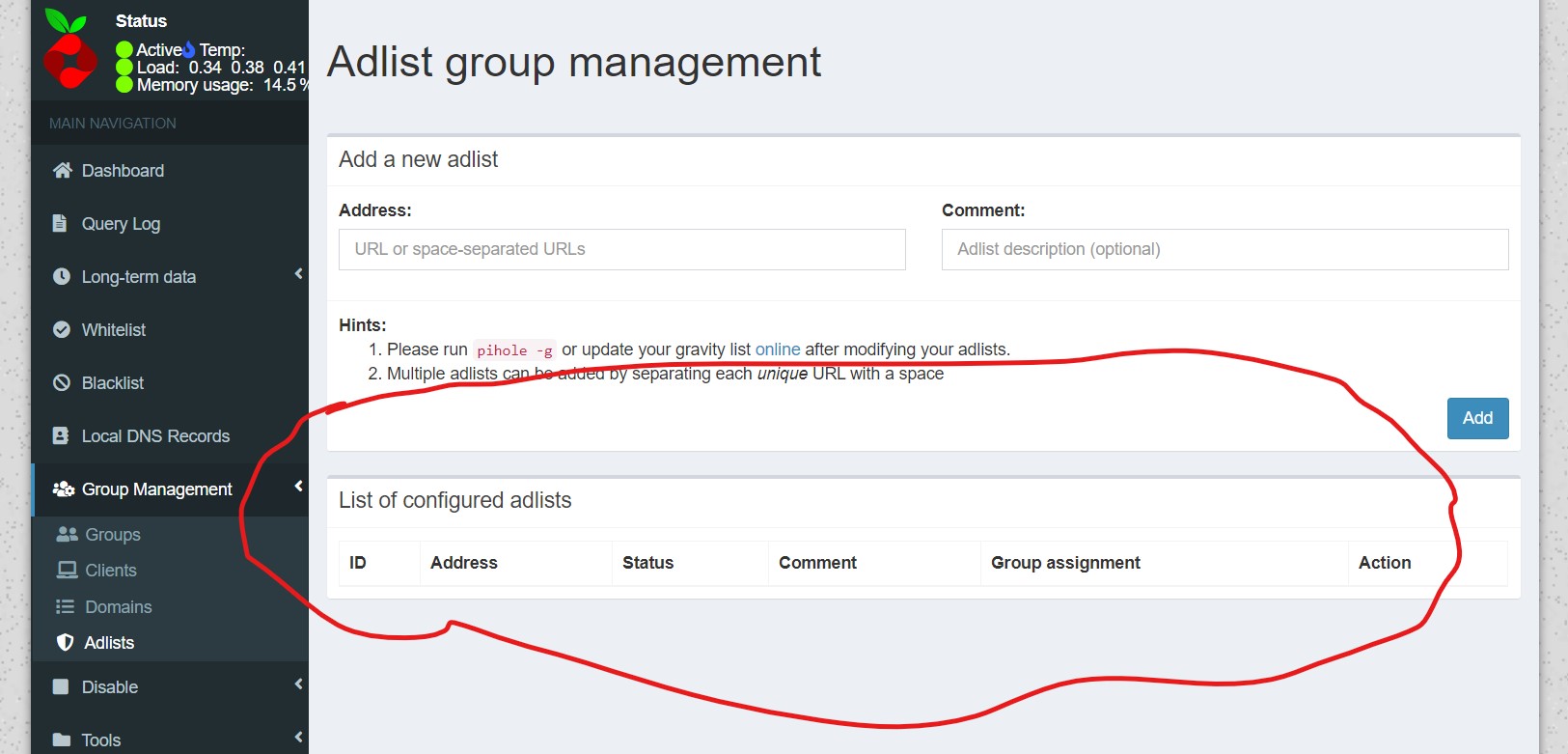This screenshot has height=754, width=1568.
Task: Focus the Address URL input field
Action: tap(621, 249)
